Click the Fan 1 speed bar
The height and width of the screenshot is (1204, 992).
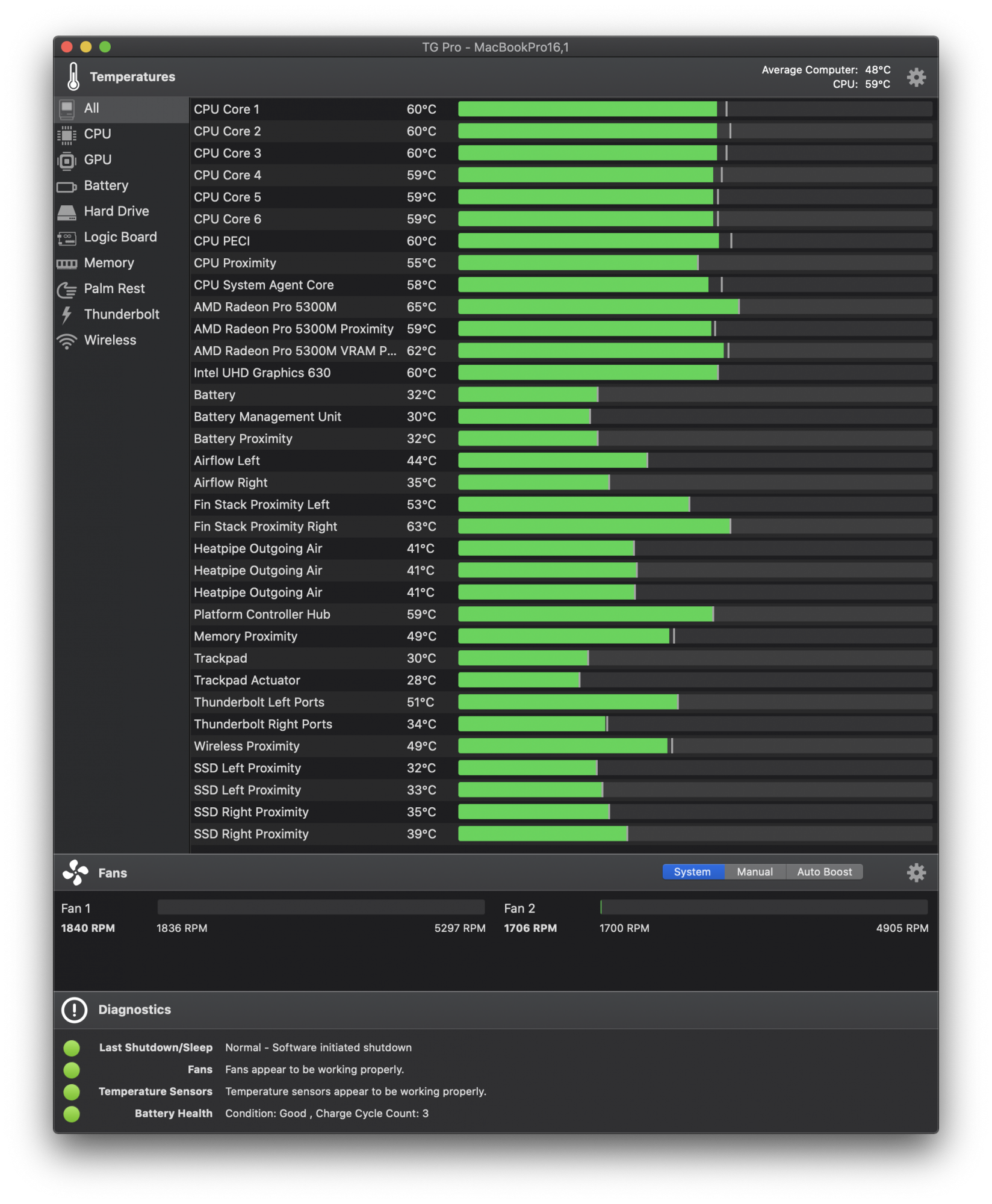[321, 907]
